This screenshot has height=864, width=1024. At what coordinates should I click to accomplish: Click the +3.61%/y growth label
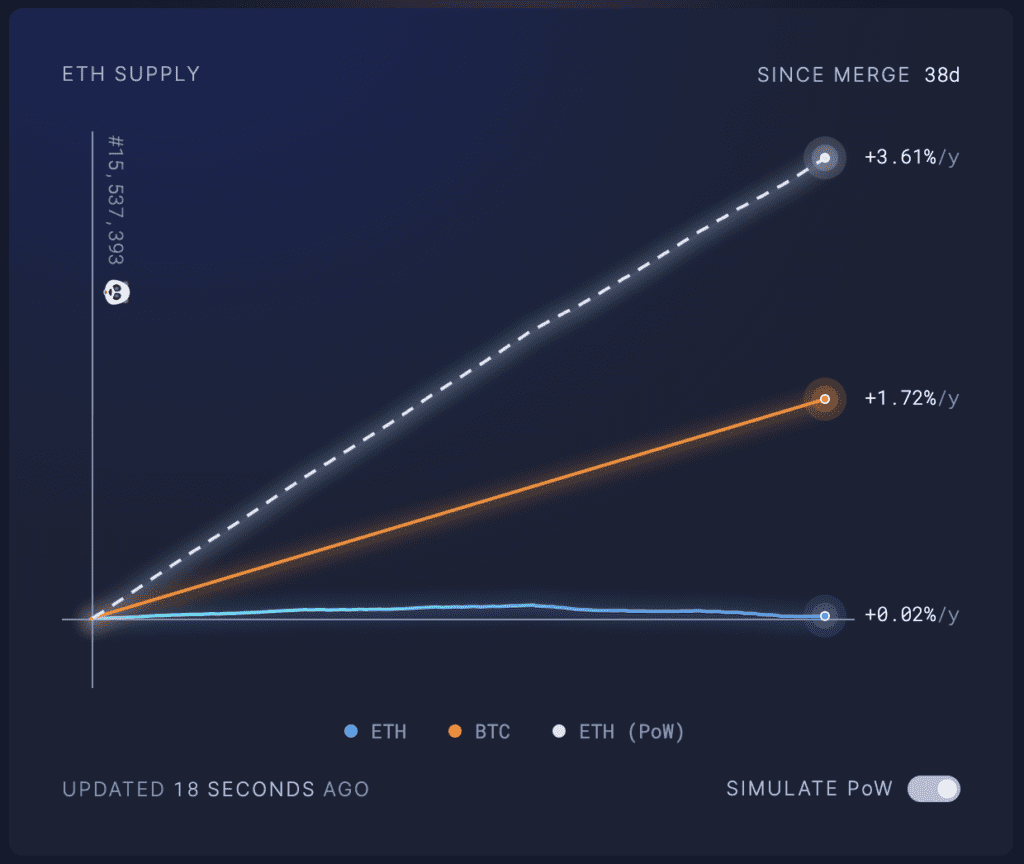coord(912,157)
